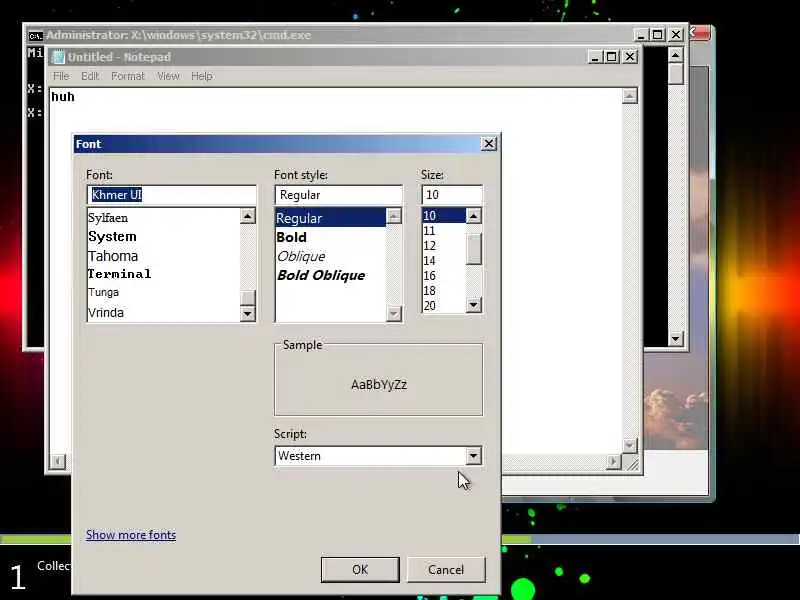
Task: Click OK in Font dialog
Action: click(360, 569)
